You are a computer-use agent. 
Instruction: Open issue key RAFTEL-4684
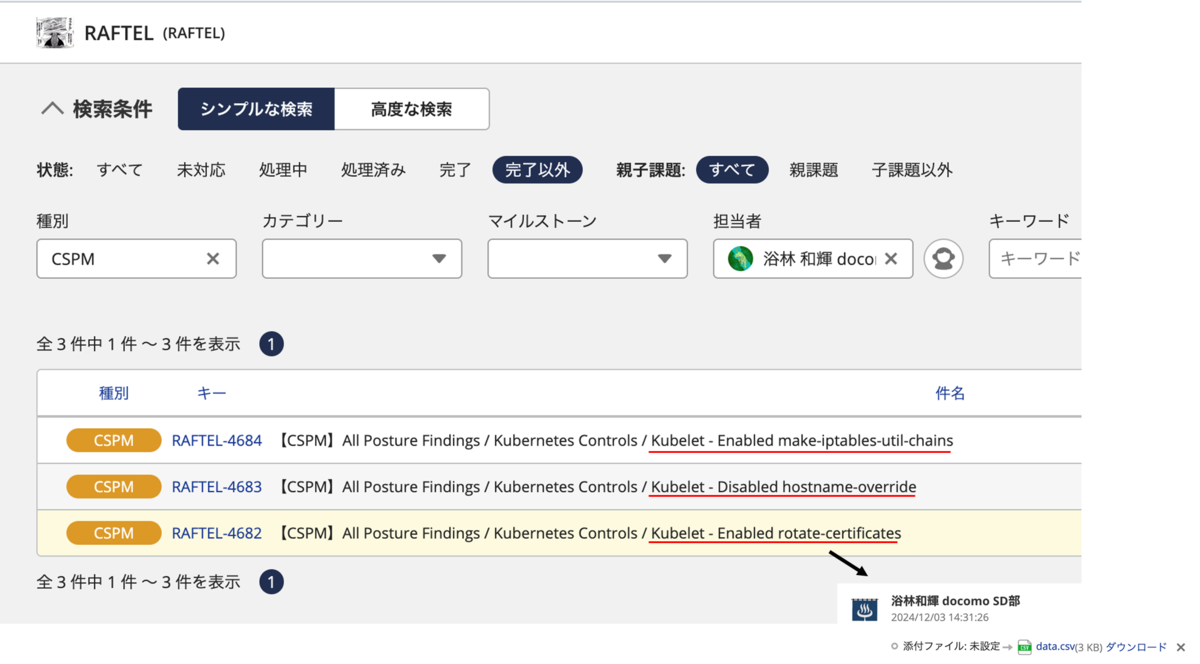click(x=217, y=440)
